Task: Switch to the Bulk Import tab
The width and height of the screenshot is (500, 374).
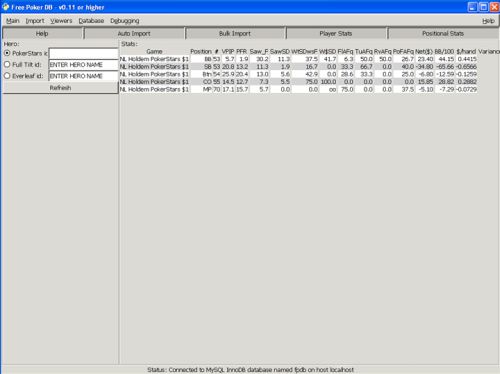Action: [x=235, y=33]
